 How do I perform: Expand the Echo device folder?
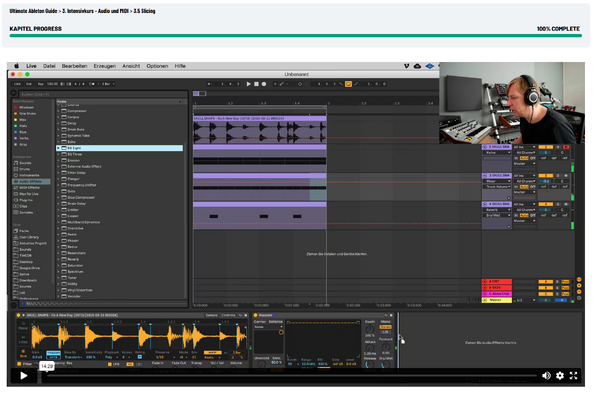point(58,142)
